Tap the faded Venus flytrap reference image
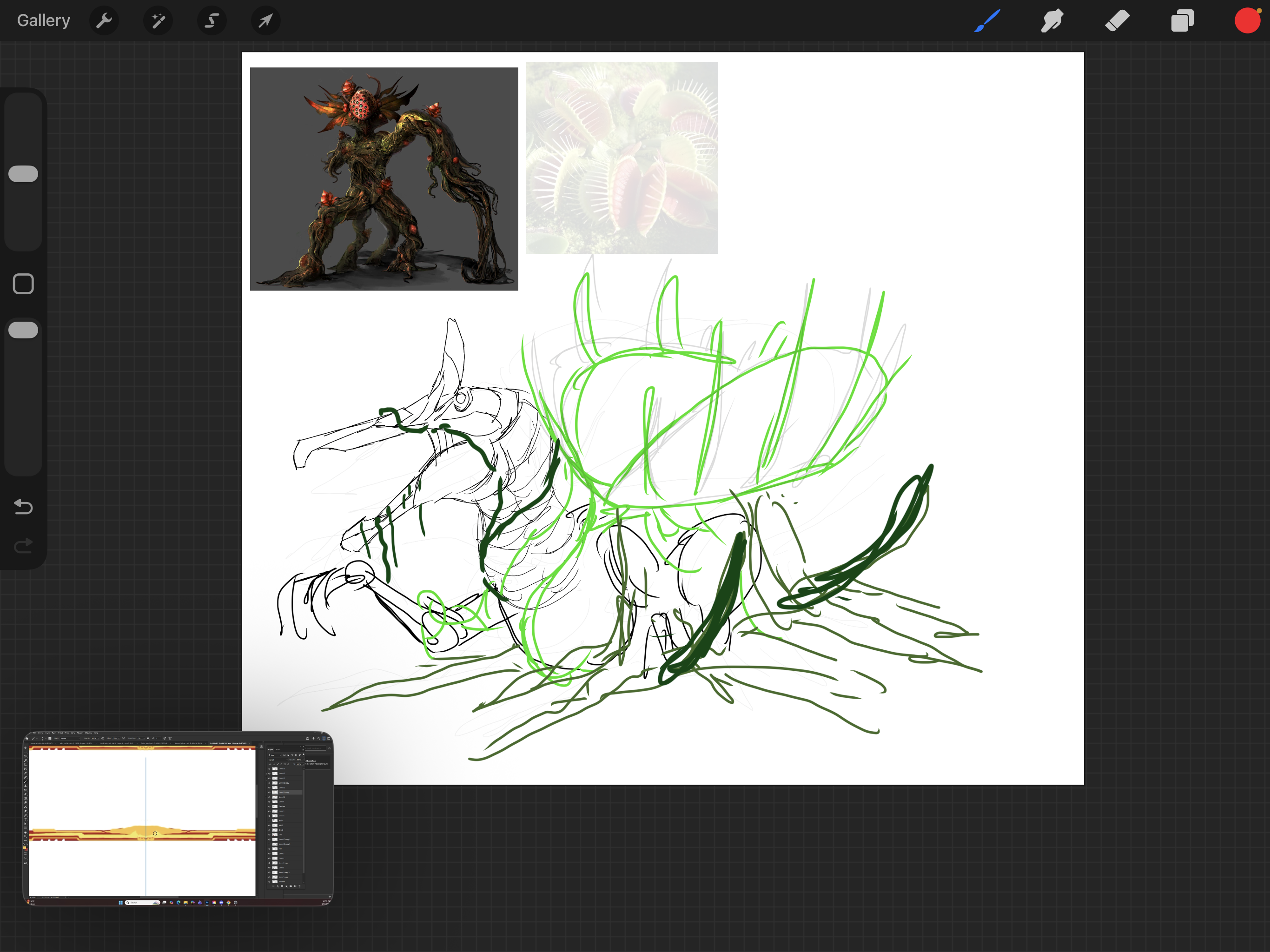This screenshot has height=952, width=1270. pos(622,158)
